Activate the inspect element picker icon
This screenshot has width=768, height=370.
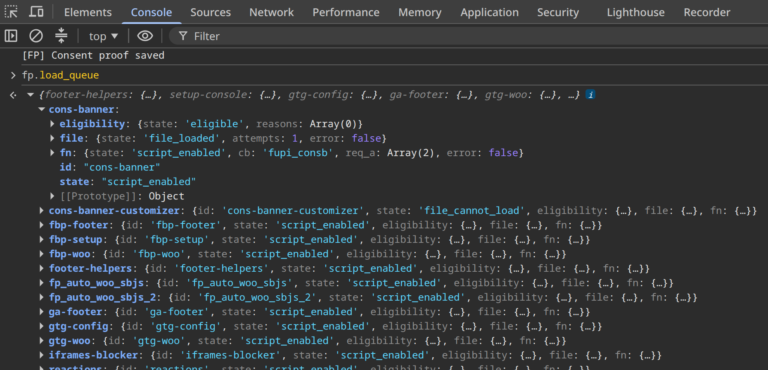coord(11,12)
